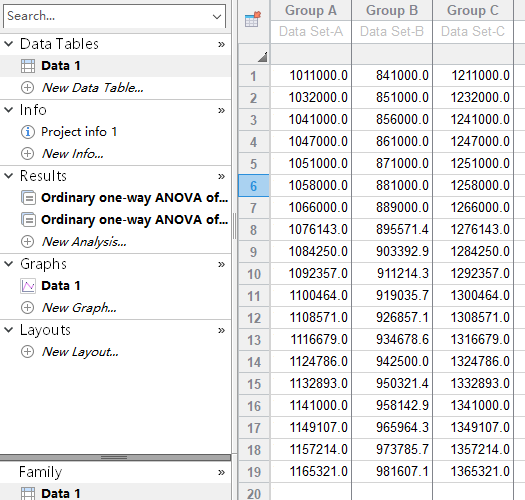Click cell value 1211000.0 in Group C
This screenshot has height=500, width=525.
[473, 76]
